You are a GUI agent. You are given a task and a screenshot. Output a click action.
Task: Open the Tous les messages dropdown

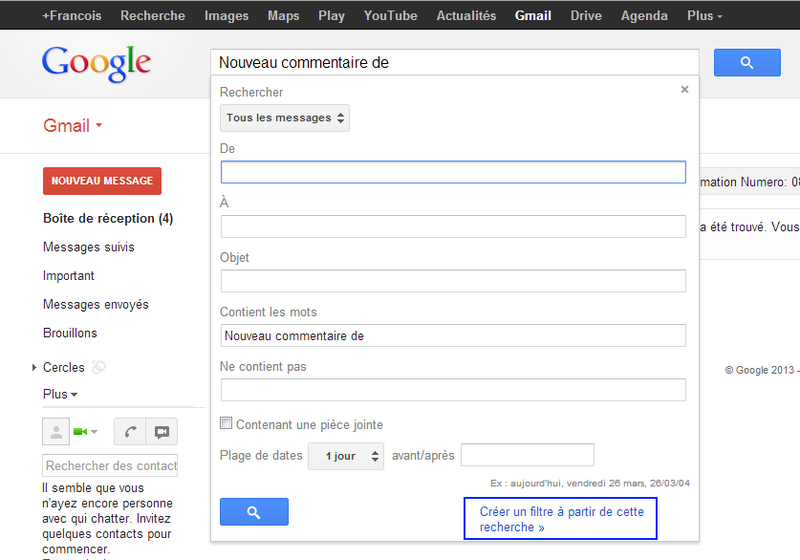tap(285, 118)
